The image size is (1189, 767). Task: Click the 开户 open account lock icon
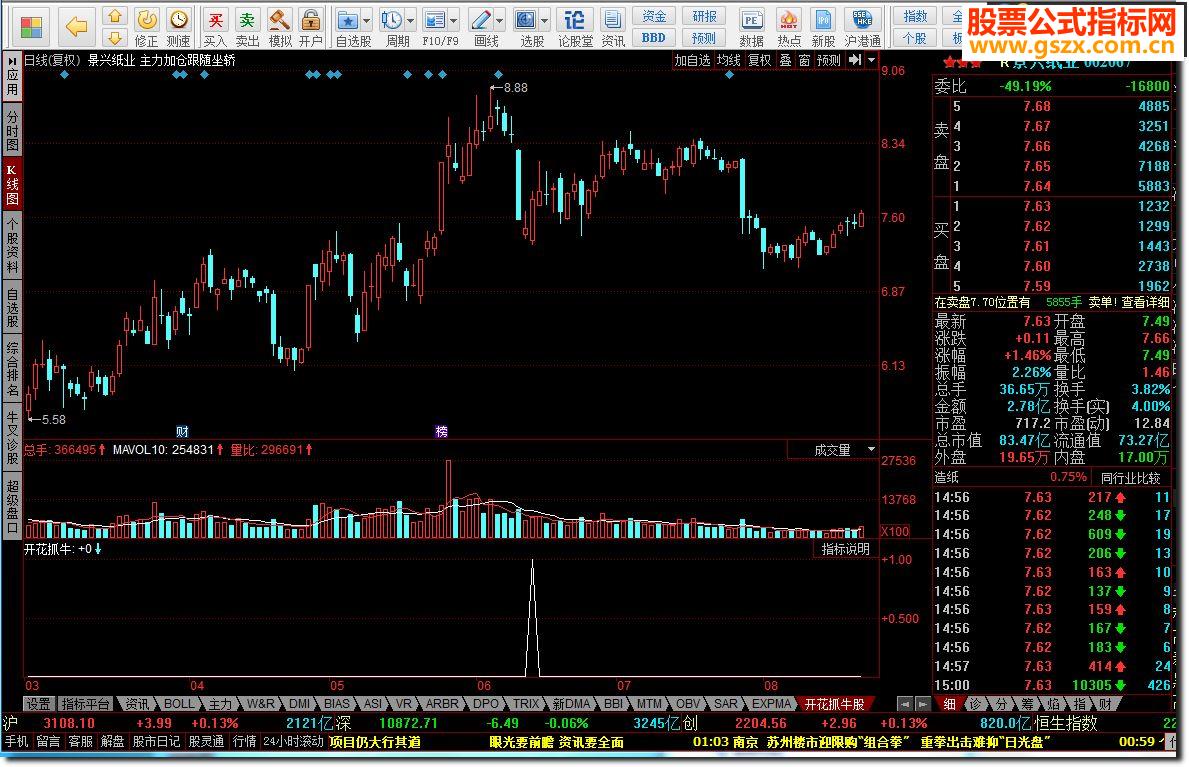[x=310, y=27]
